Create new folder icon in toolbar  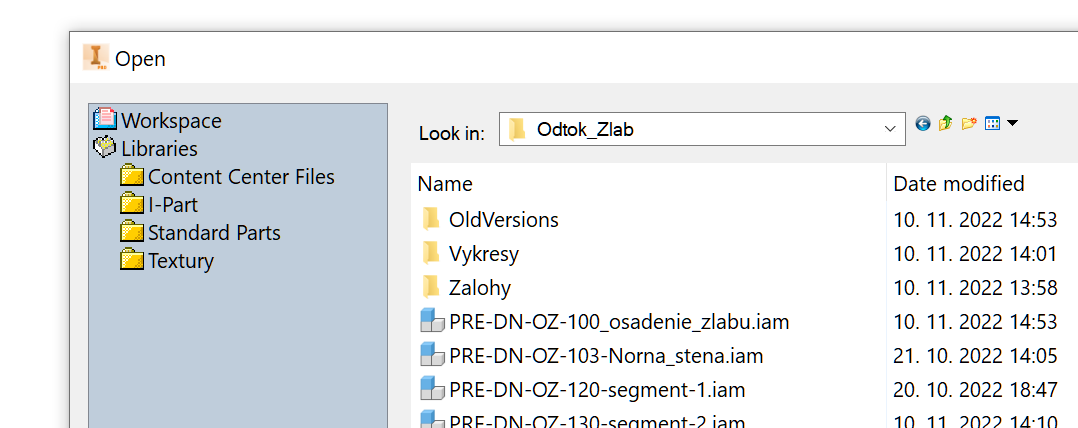coord(969,124)
